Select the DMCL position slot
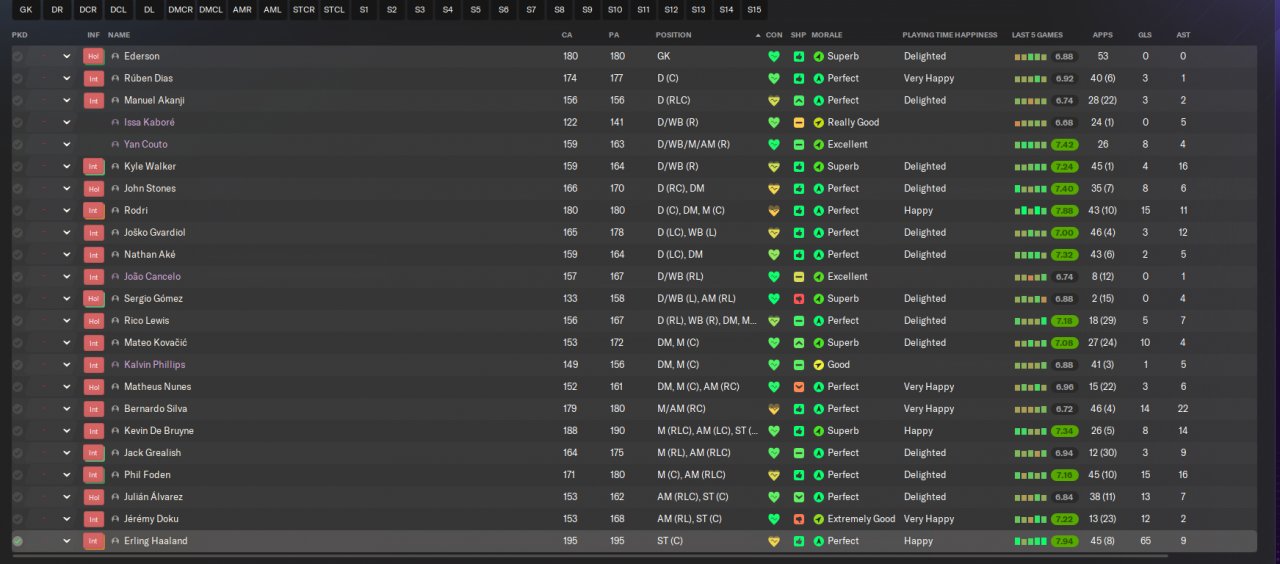The height and width of the screenshot is (564, 1280). click(x=211, y=10)
